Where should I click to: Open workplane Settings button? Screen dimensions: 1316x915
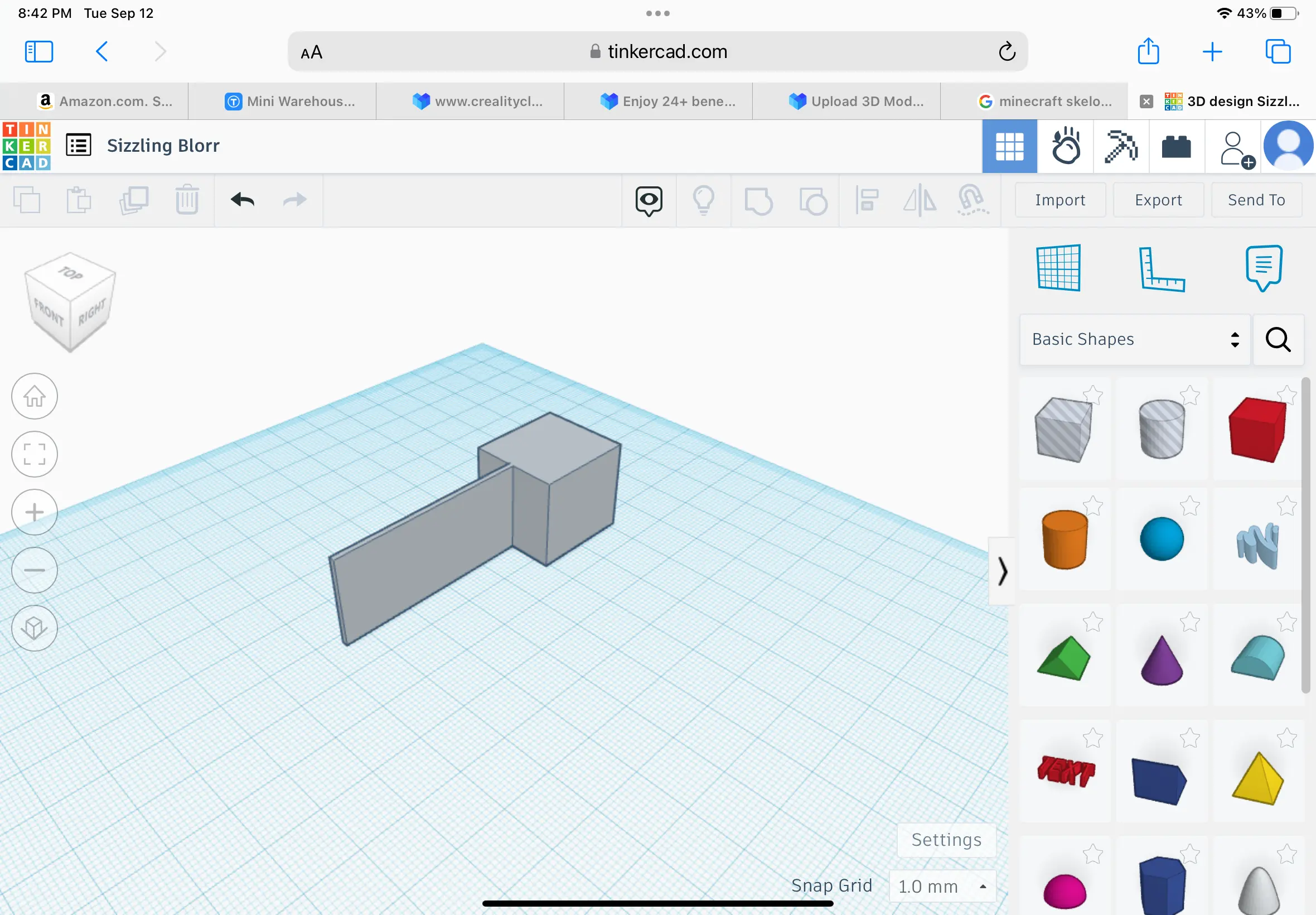[946, 840]
